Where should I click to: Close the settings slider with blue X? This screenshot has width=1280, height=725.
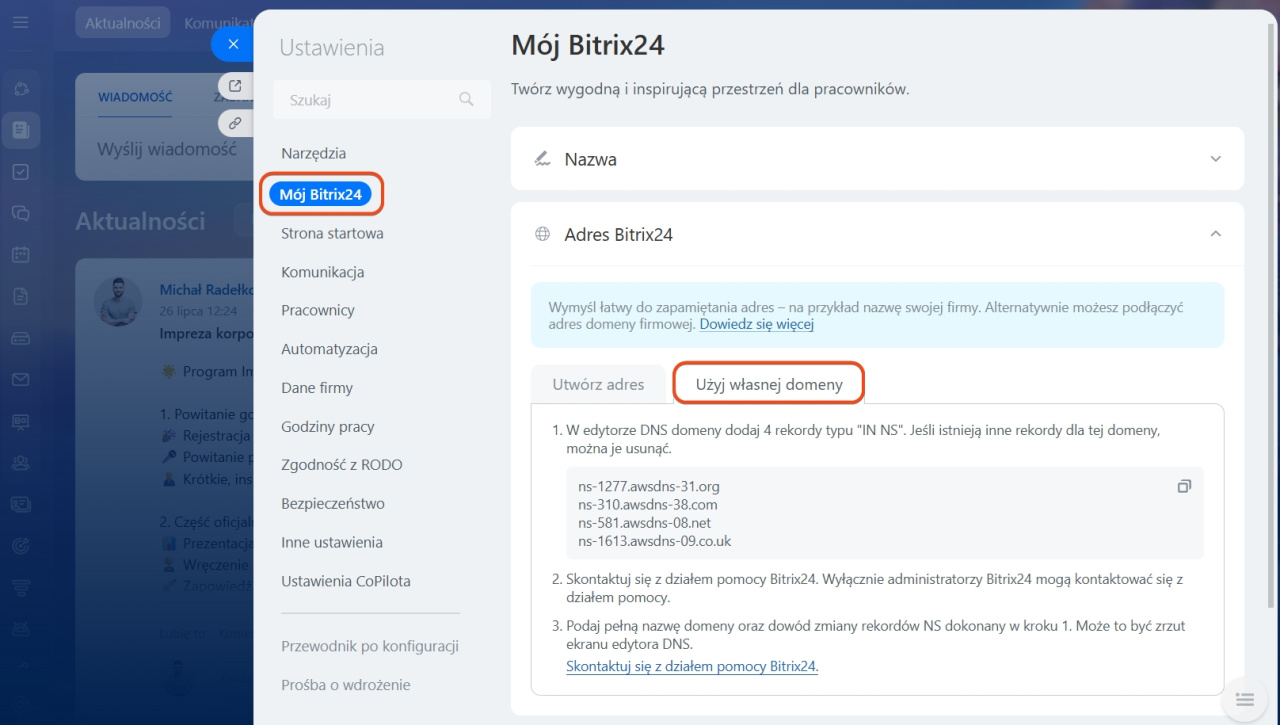click(233, 44)
